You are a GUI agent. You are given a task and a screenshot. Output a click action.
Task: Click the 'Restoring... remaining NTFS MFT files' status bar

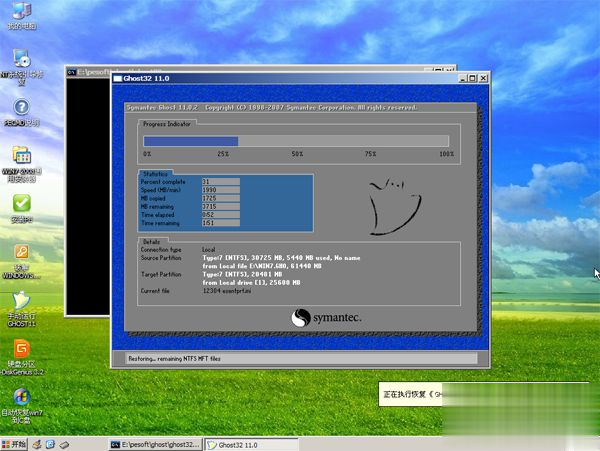[301, 358]
